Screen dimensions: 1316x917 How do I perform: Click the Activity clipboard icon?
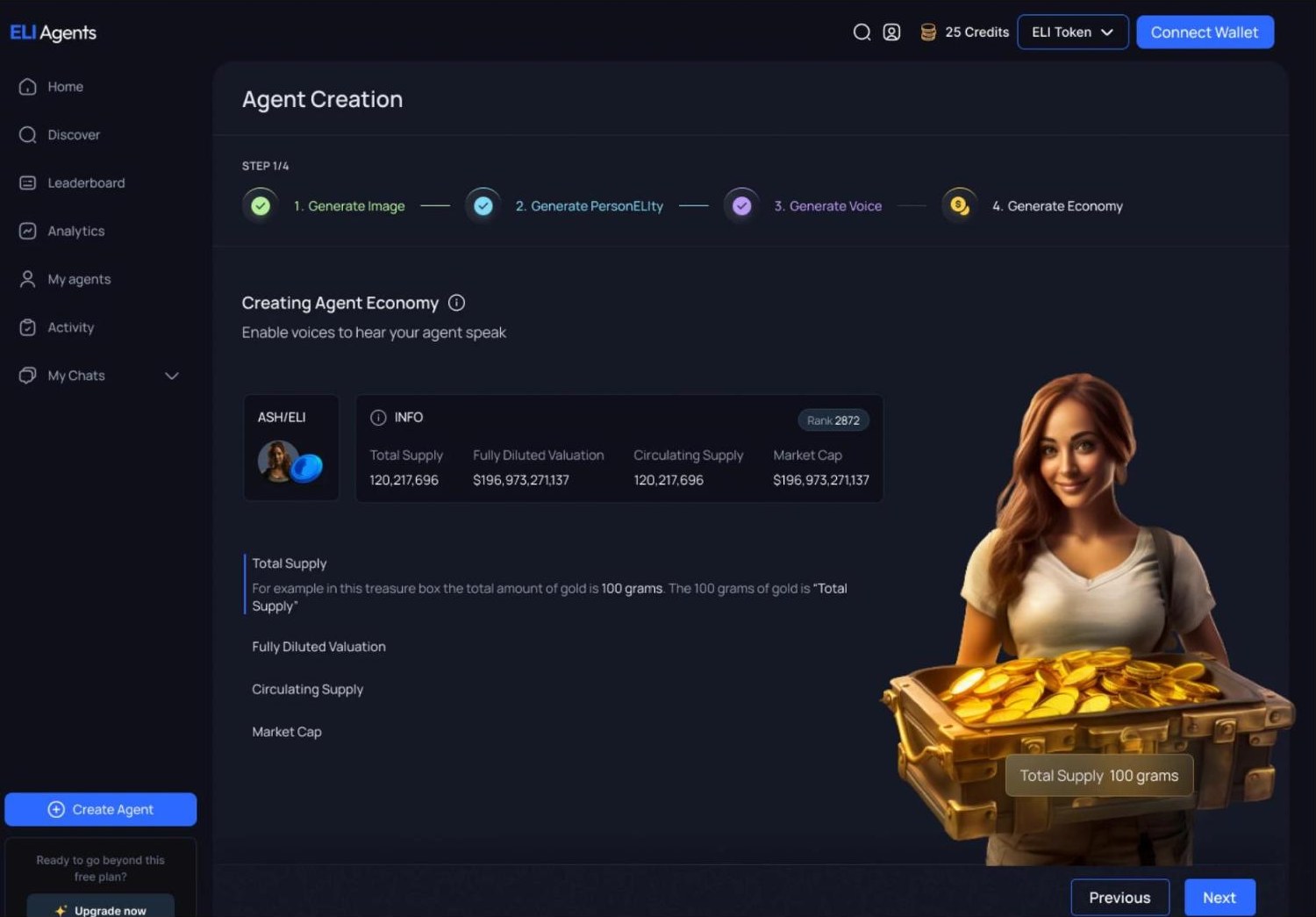[x=28, y=327]
